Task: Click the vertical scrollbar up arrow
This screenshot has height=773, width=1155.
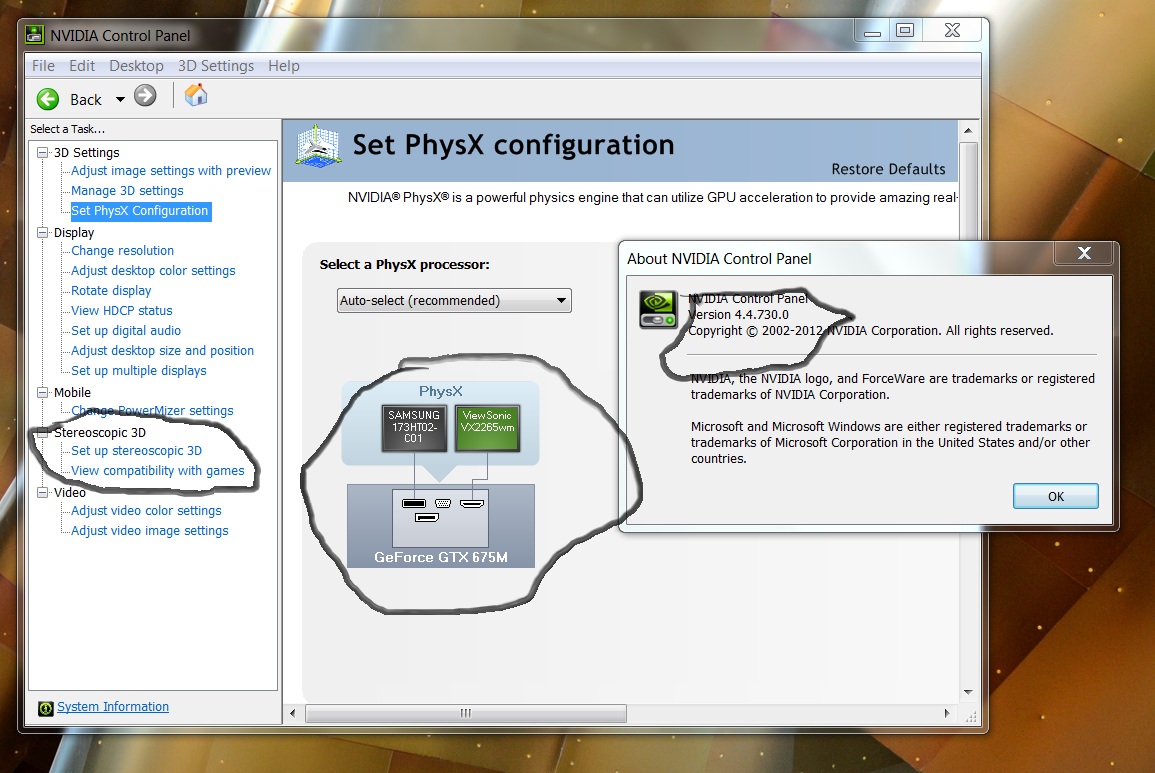Action: tap(968, 130)
